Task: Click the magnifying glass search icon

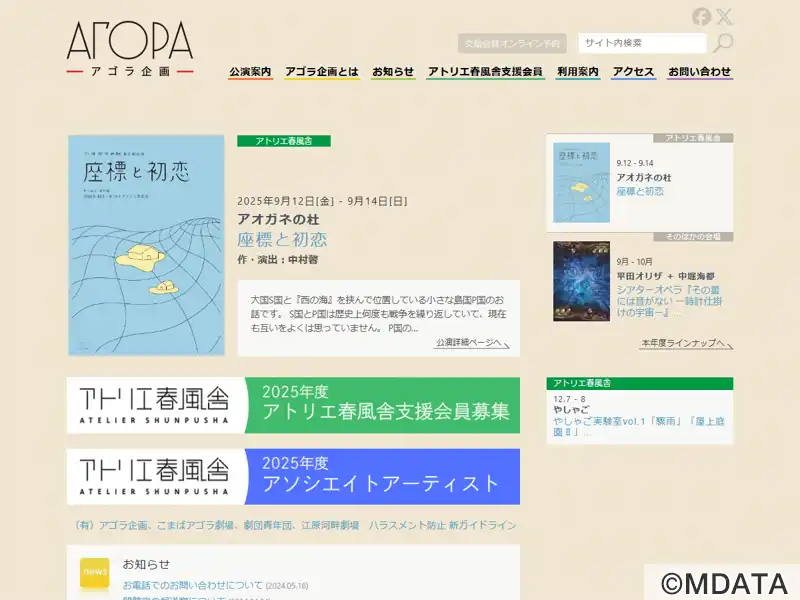Action: (x=722, y=43)
